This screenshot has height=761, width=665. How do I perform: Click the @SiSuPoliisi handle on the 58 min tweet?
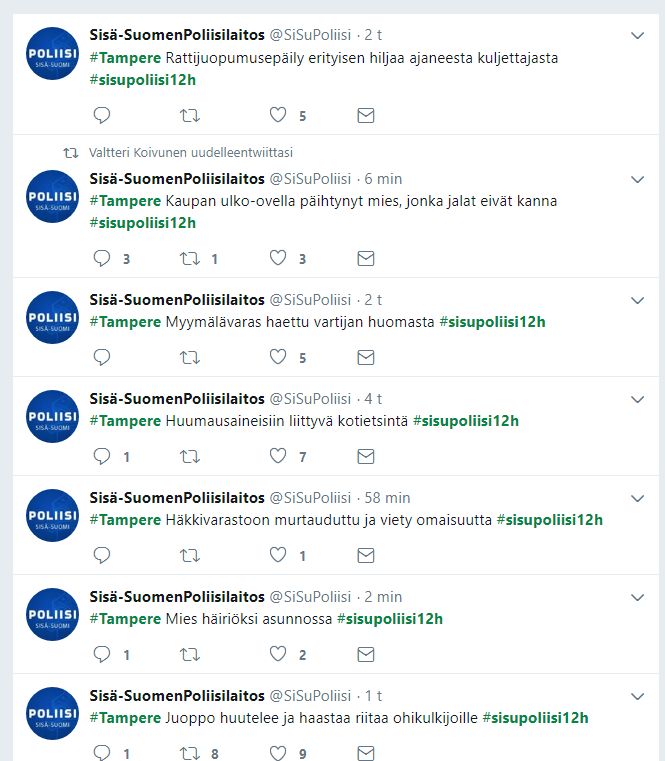pos(310,498)
